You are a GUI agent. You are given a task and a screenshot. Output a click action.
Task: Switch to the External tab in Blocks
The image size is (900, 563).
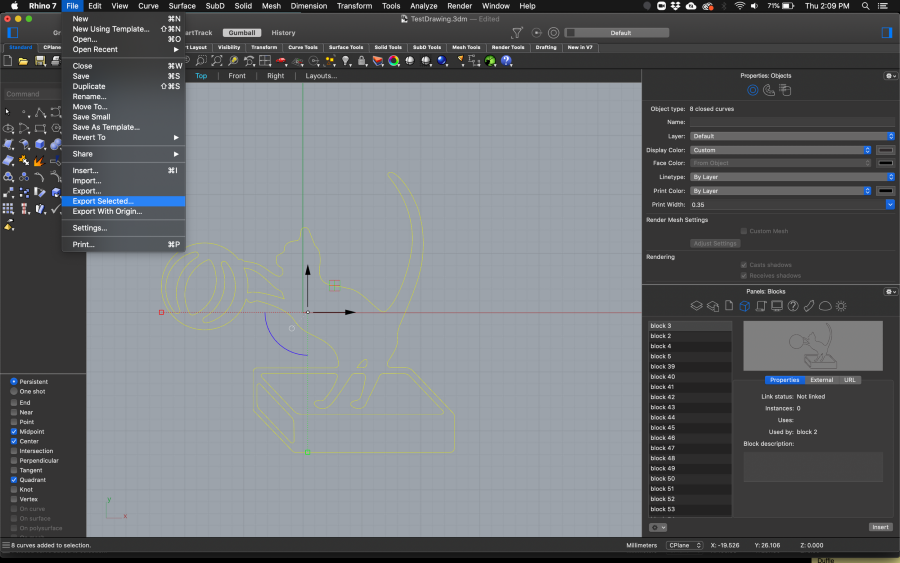tap(821, 380)
